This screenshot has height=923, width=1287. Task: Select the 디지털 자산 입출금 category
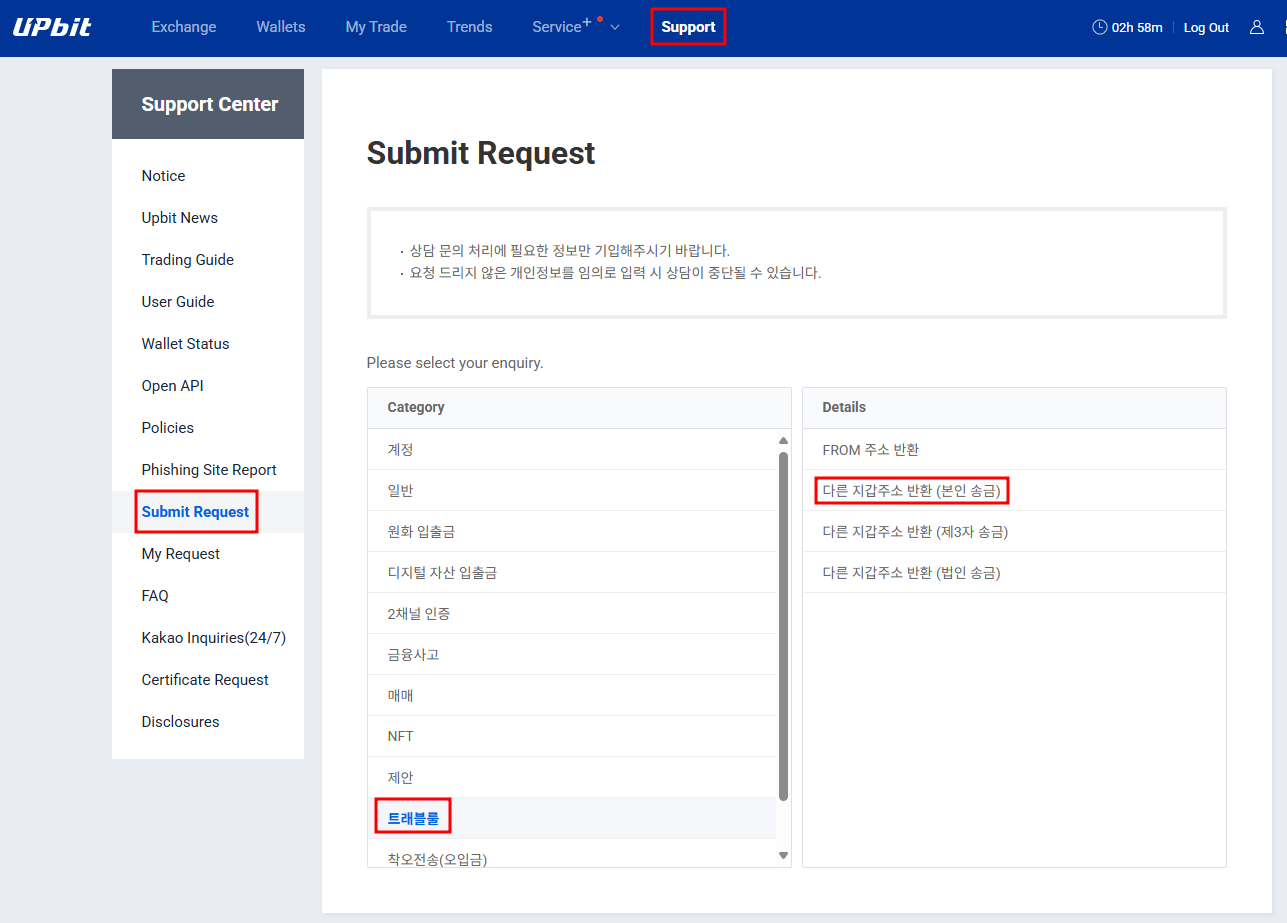pos(442,573)
